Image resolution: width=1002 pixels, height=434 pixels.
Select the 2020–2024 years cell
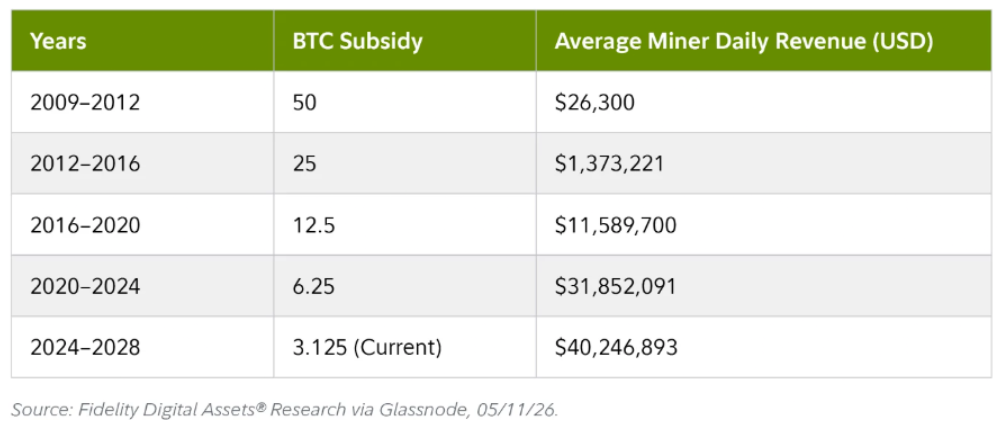tap(143, 286)
